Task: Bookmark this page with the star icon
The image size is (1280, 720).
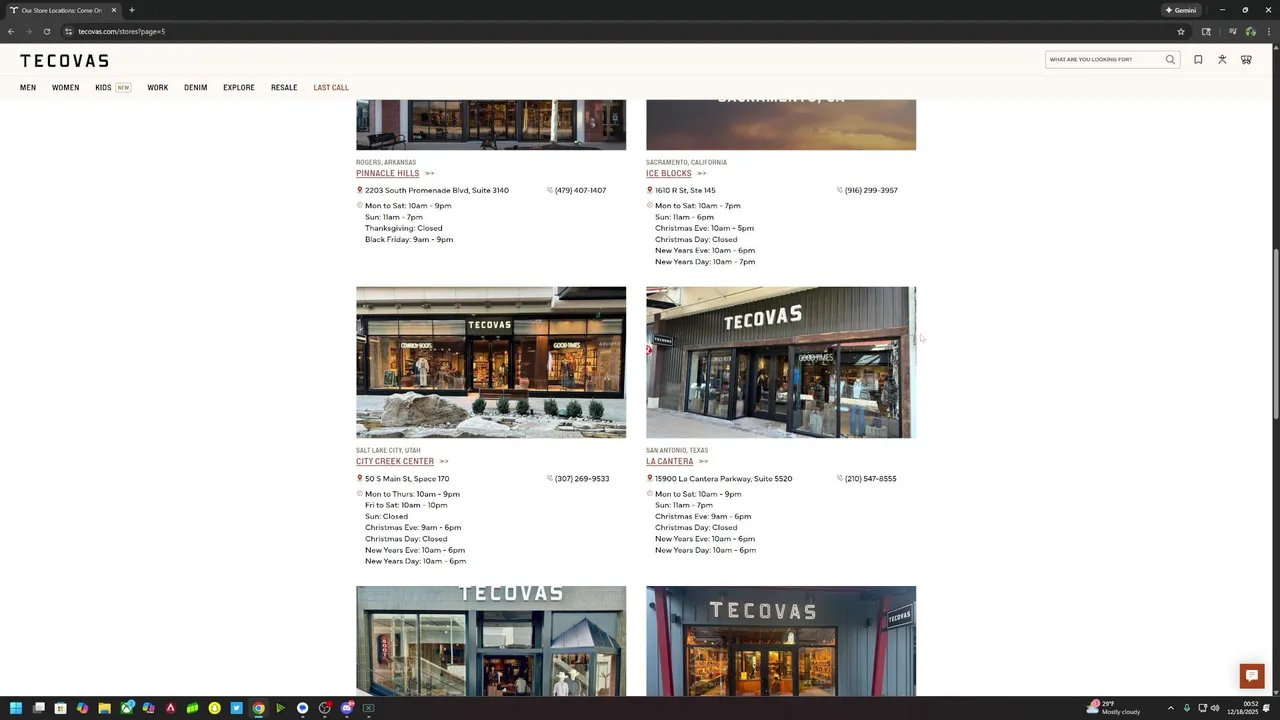Action: pyautogui.click(x=1181, y=31)
